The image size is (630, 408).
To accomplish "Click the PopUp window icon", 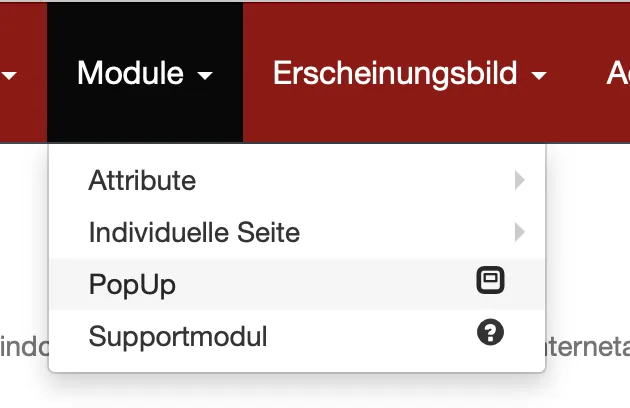I will coord(490,282).
